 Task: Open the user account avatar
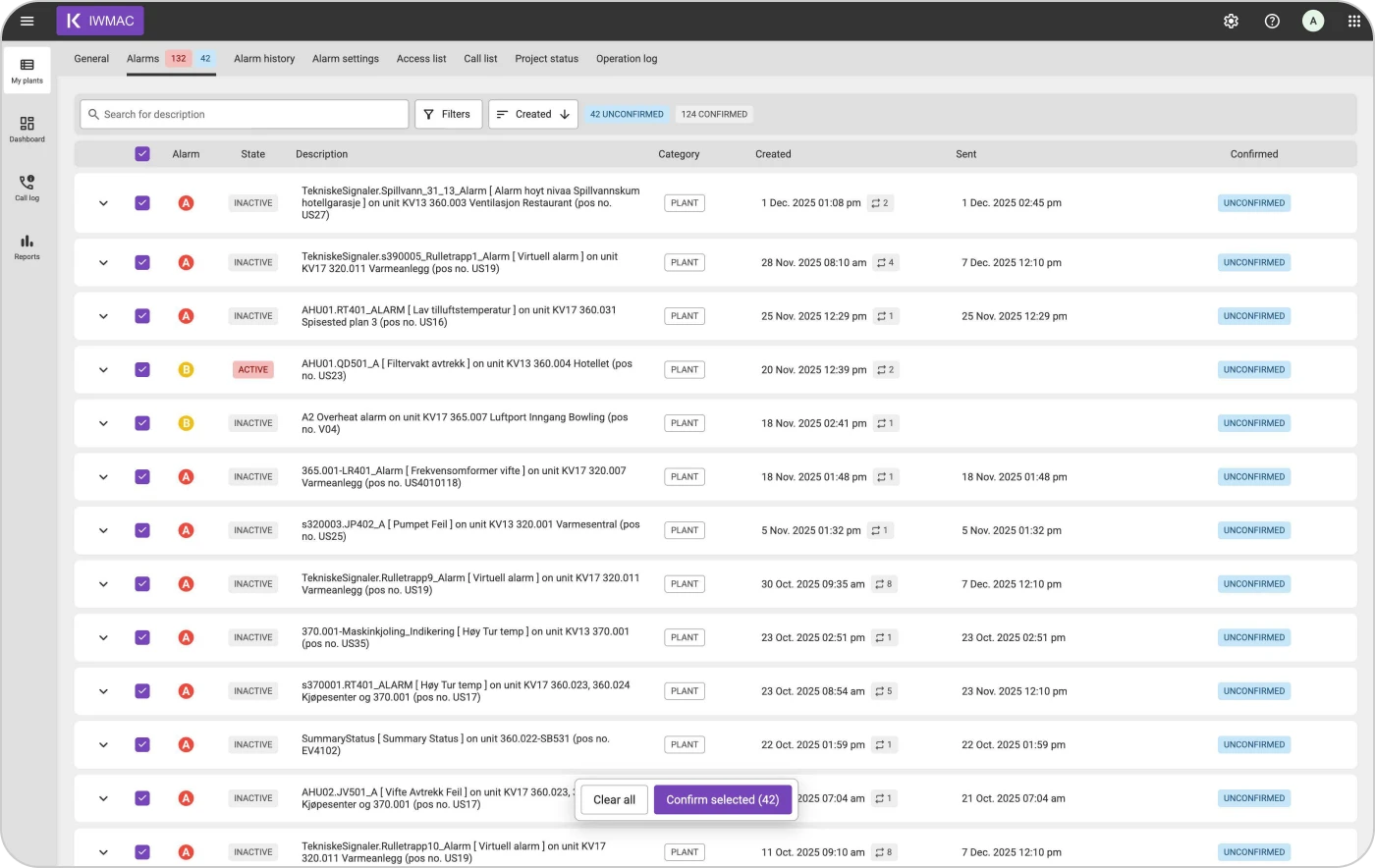[x=1313, y=21]
